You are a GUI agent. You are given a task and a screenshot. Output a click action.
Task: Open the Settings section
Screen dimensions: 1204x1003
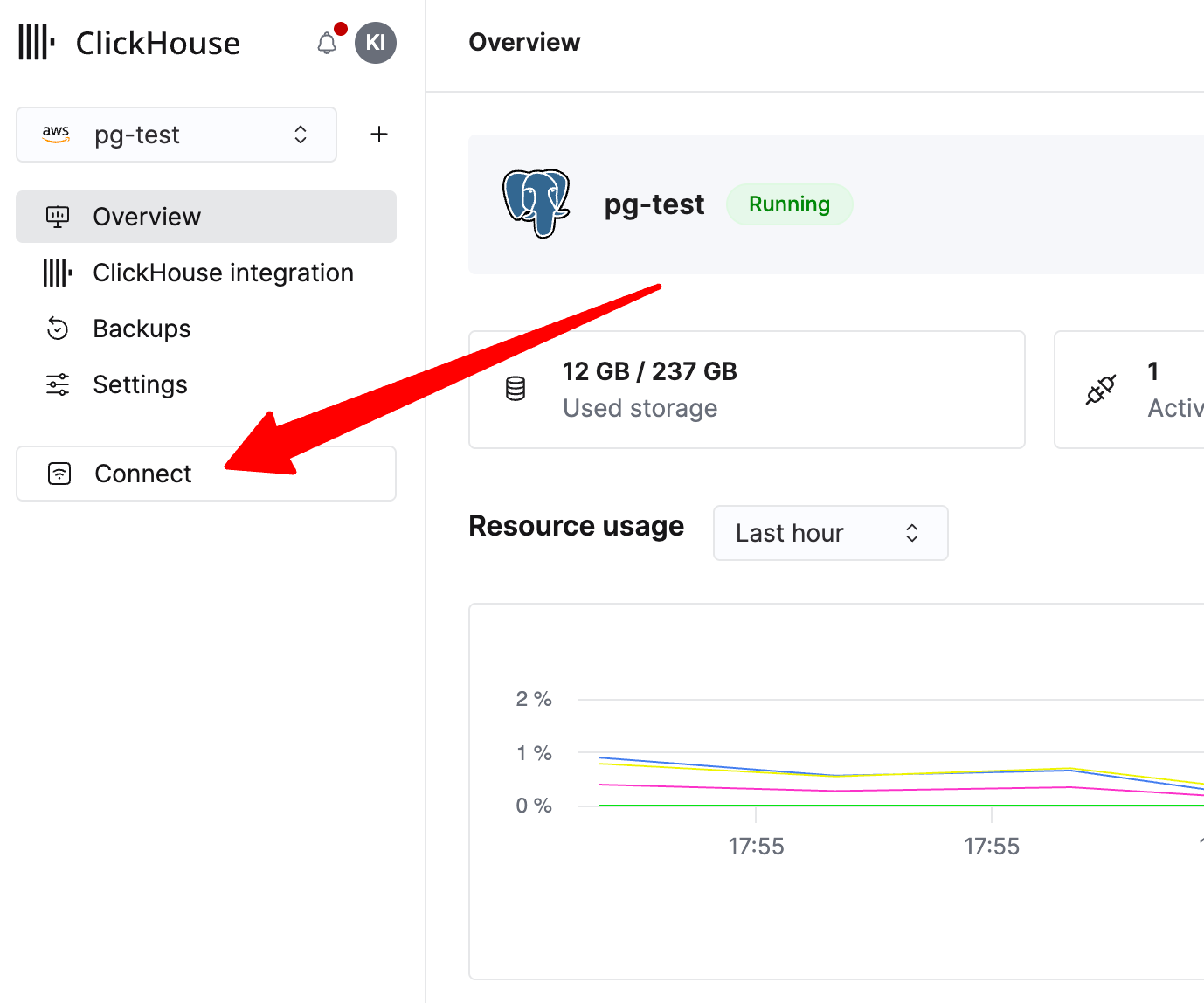coord(140,384)
